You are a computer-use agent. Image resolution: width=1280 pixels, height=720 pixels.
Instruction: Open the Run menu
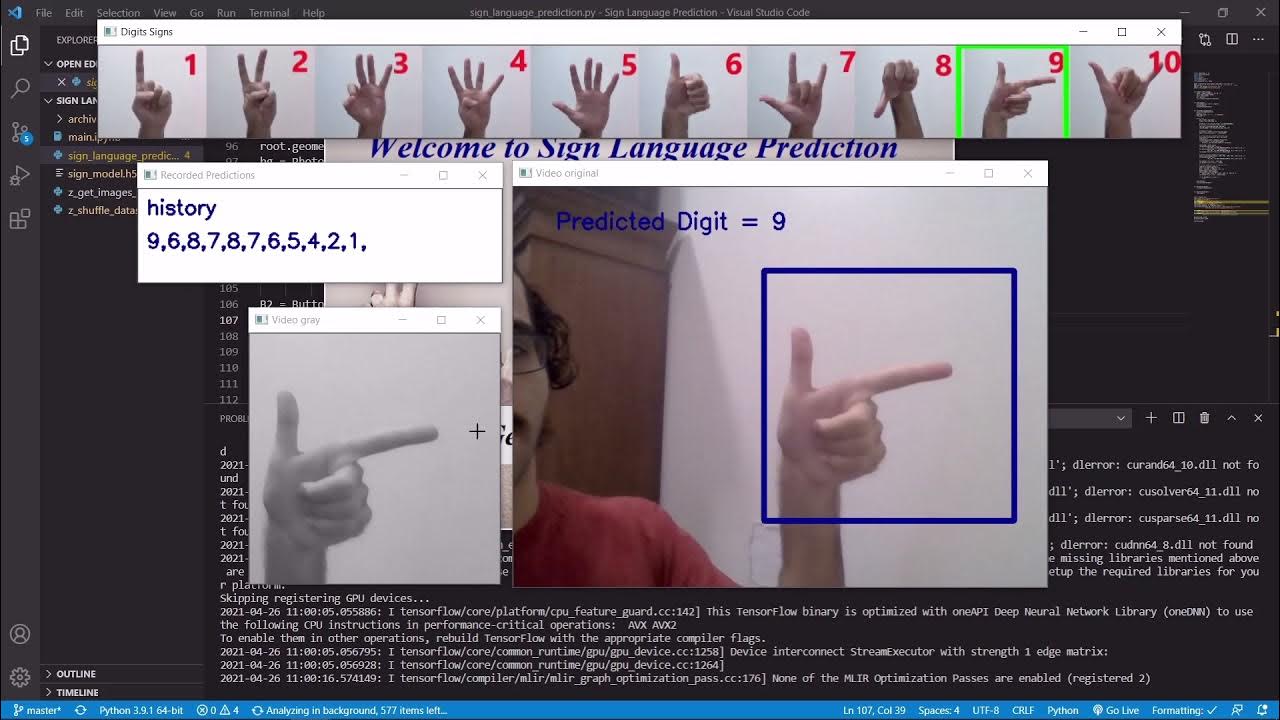click(x=226, y=13)
